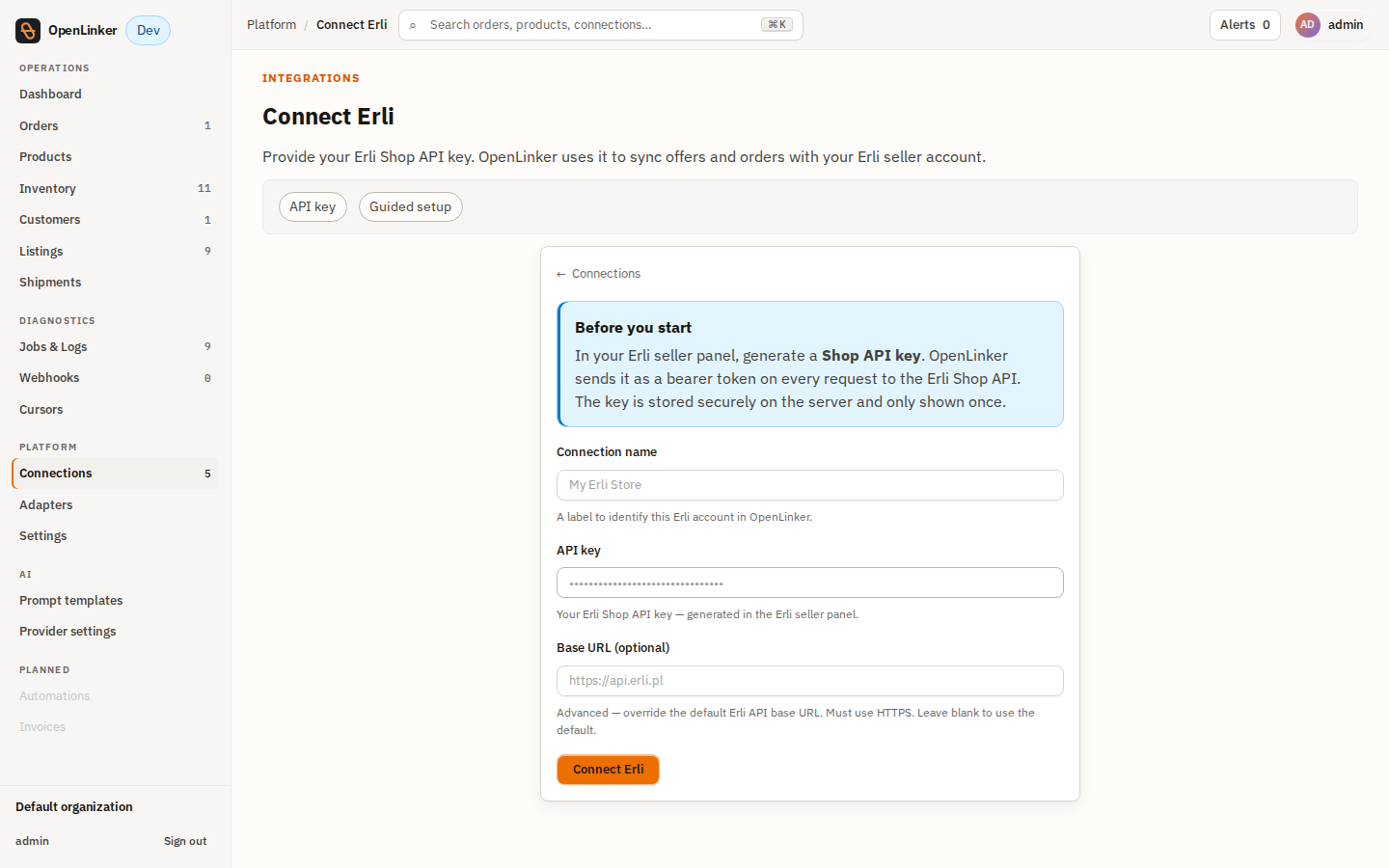Click the Connections count badge 5
Image resolution: width=1389 pixels, height=868 pixels.
tap(207, 474)
